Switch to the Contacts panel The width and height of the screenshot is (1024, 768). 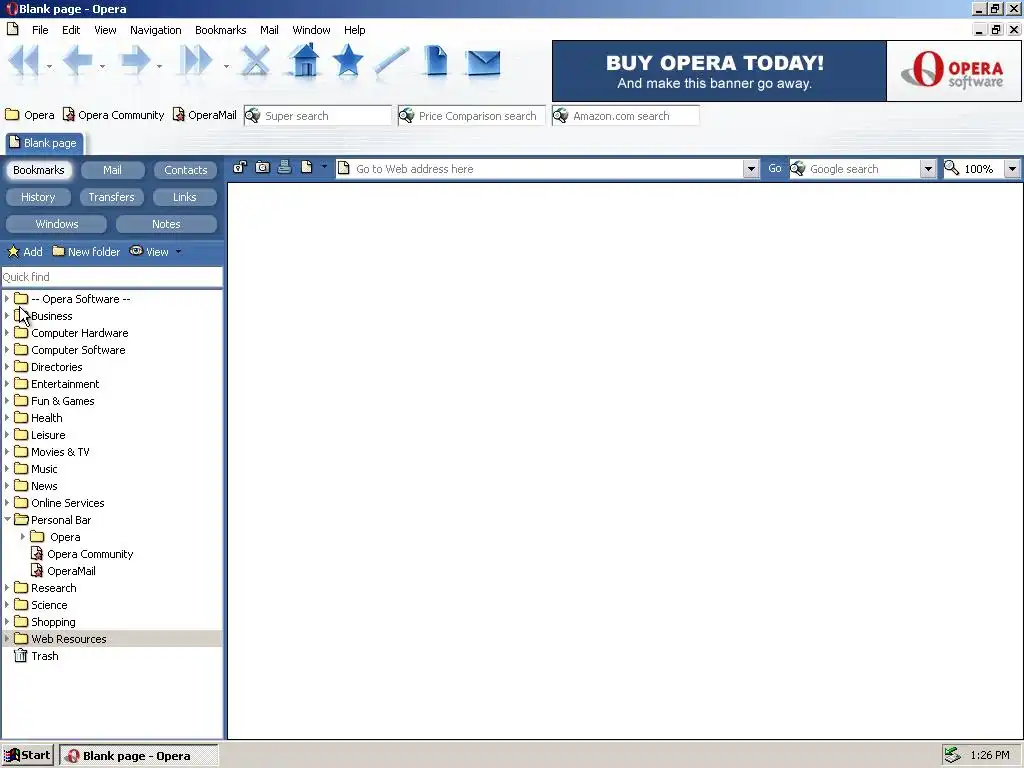pyautogui.click(x=185, y=170)
